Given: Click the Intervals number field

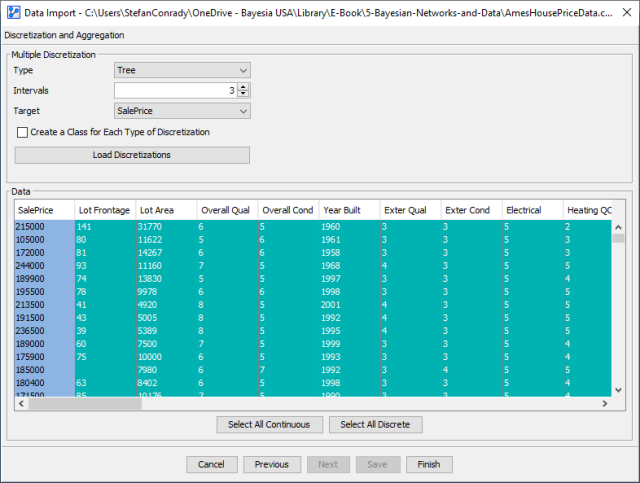Looking at the screenshot, I should point(176,91).
